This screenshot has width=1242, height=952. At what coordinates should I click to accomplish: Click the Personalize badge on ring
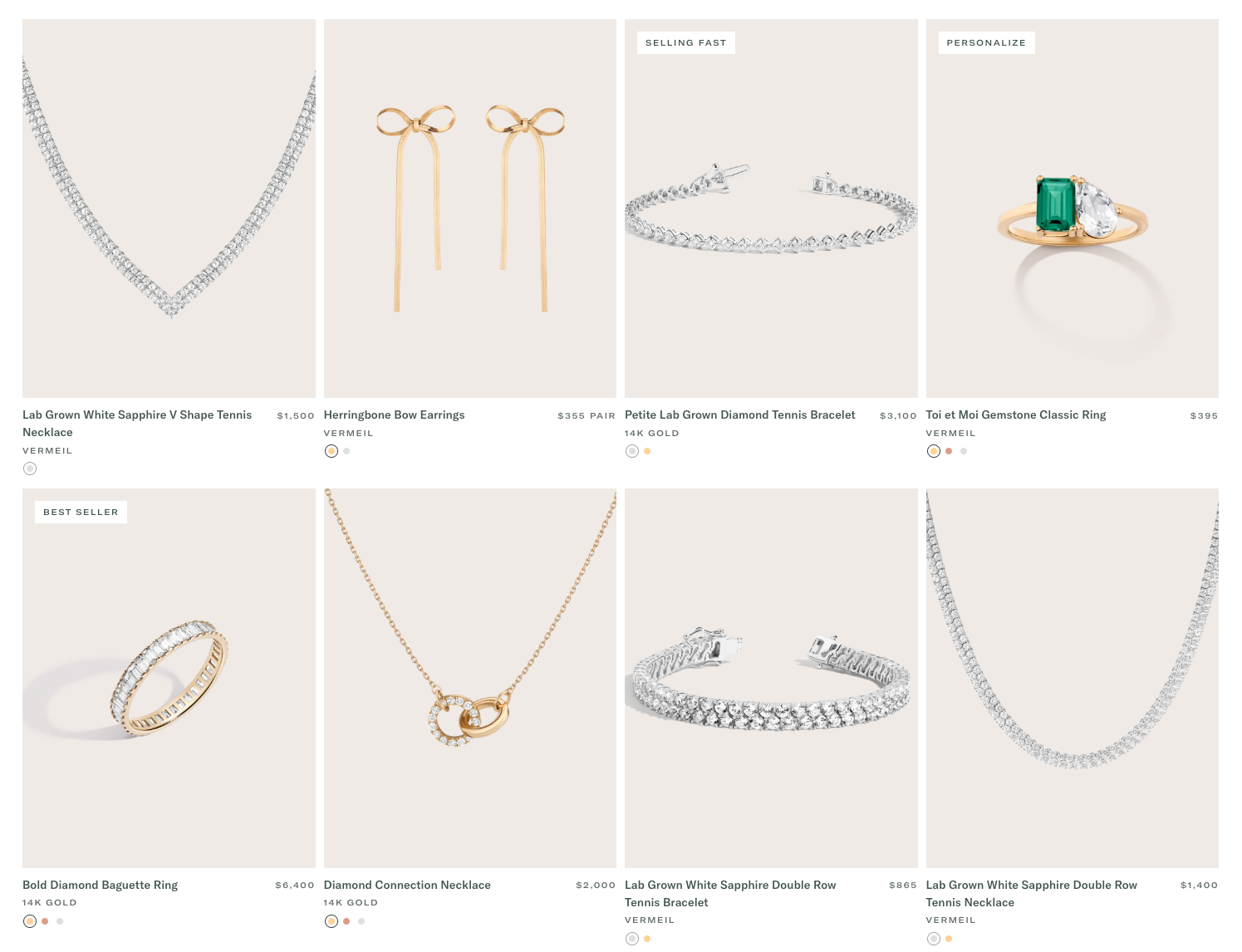pos(986,42)
